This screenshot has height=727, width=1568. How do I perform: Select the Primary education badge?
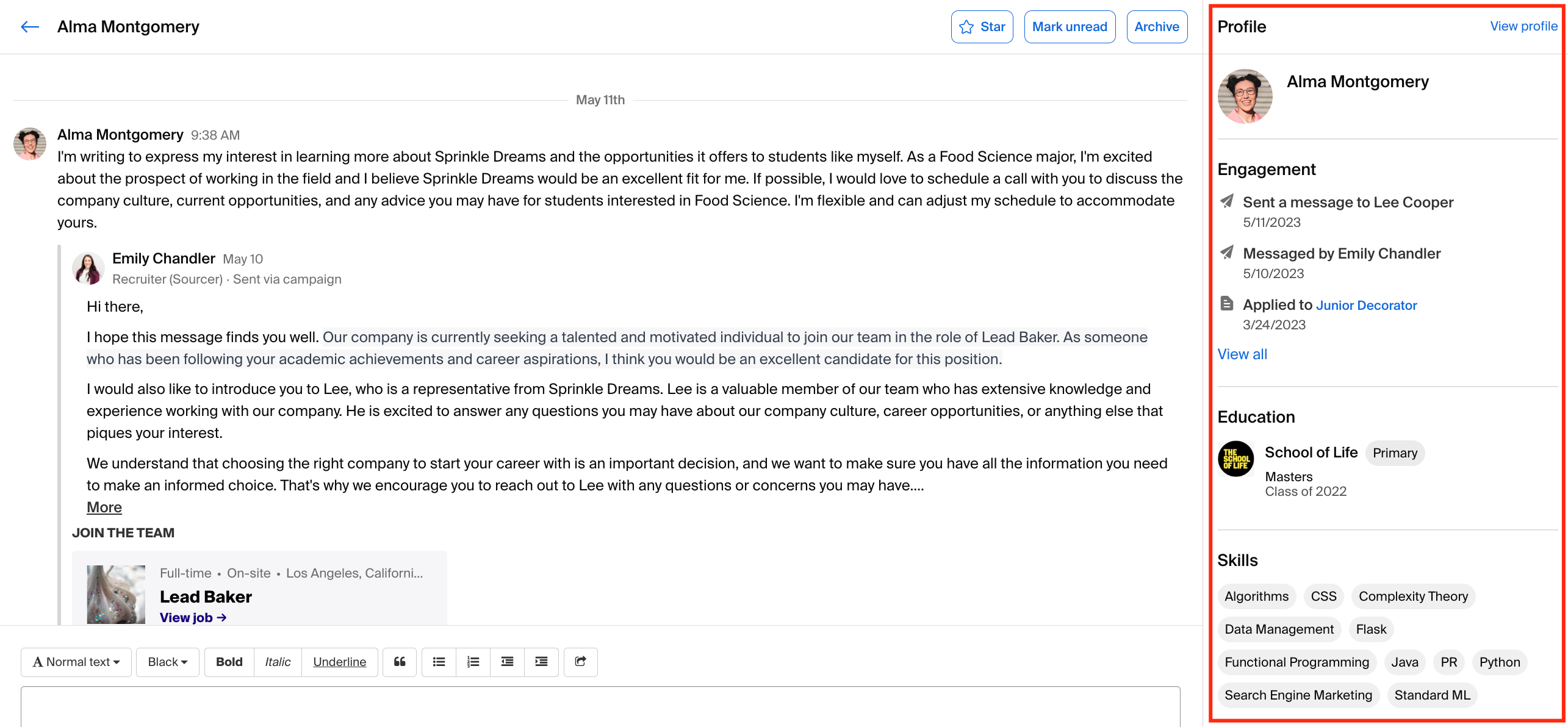(1395, 453)
